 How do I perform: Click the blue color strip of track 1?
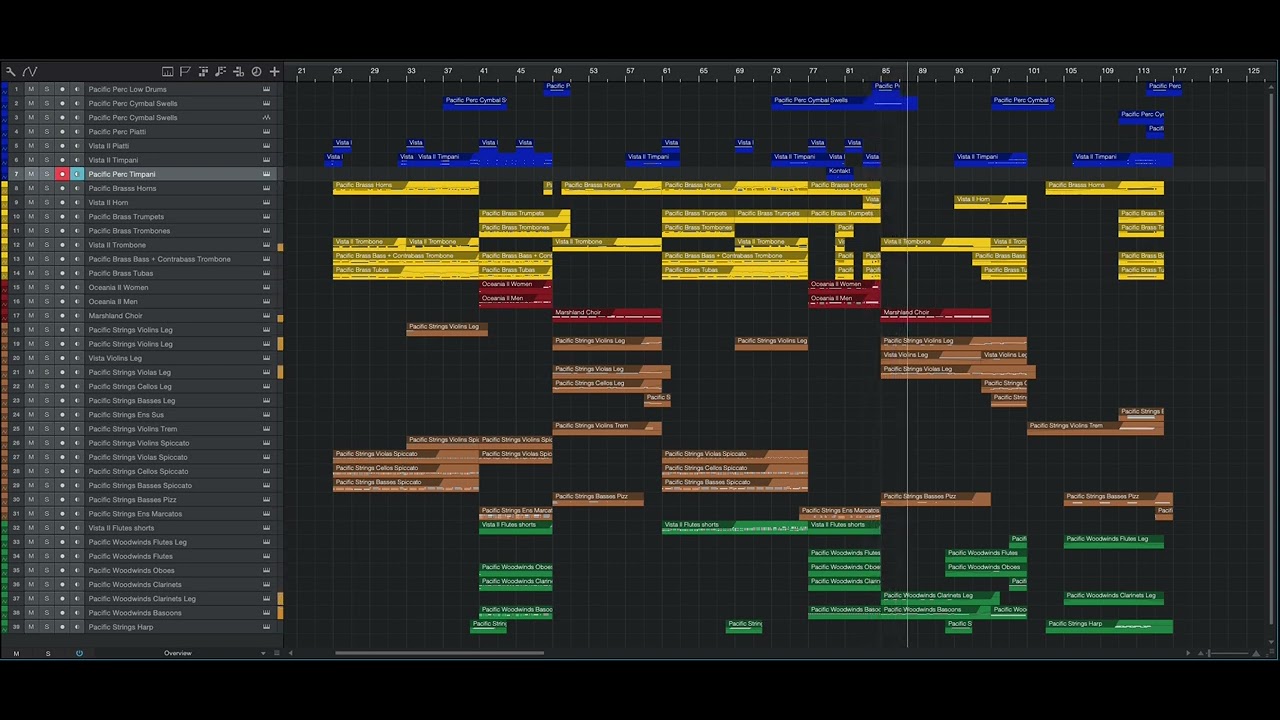click(4, 89)
